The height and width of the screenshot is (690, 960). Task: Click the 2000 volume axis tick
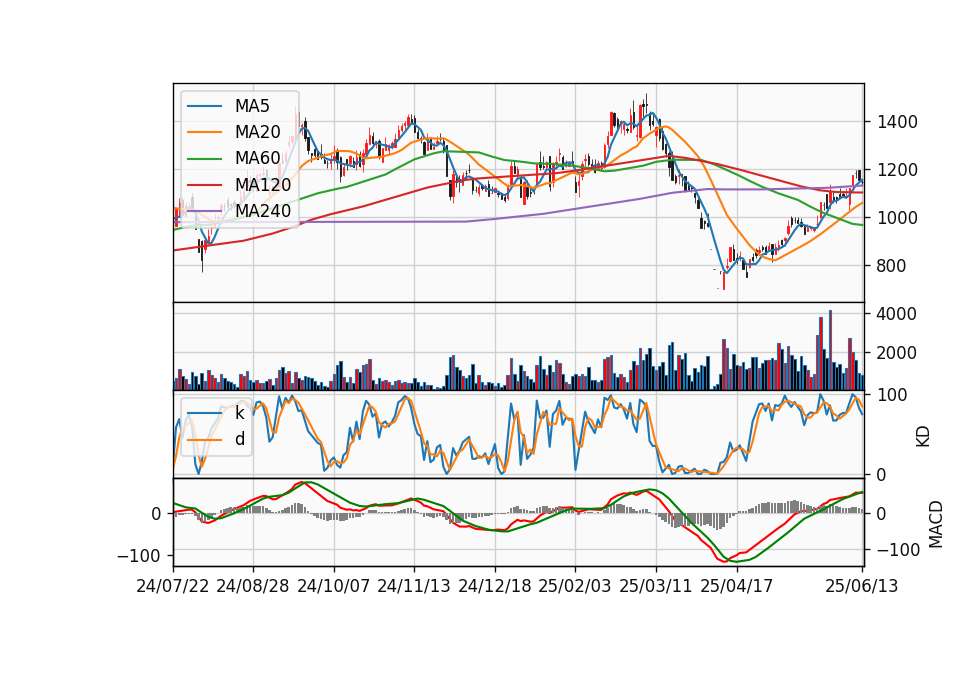pyautogui.click(x=897, y=353)
